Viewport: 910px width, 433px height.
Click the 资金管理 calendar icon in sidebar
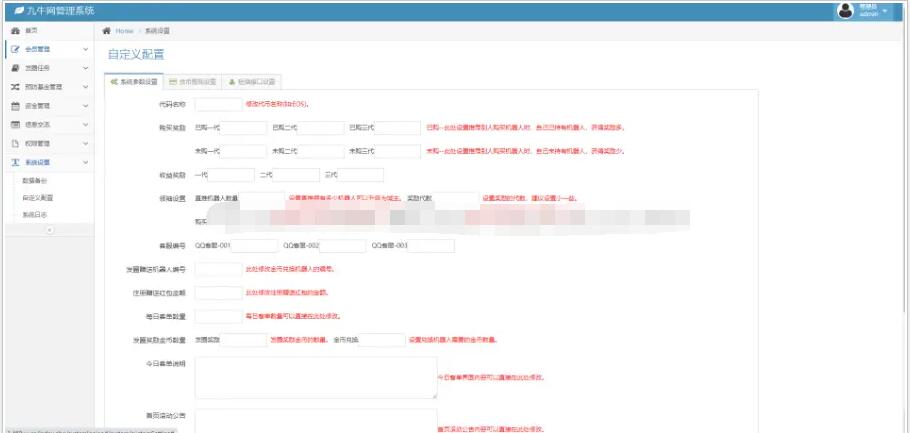15,105
